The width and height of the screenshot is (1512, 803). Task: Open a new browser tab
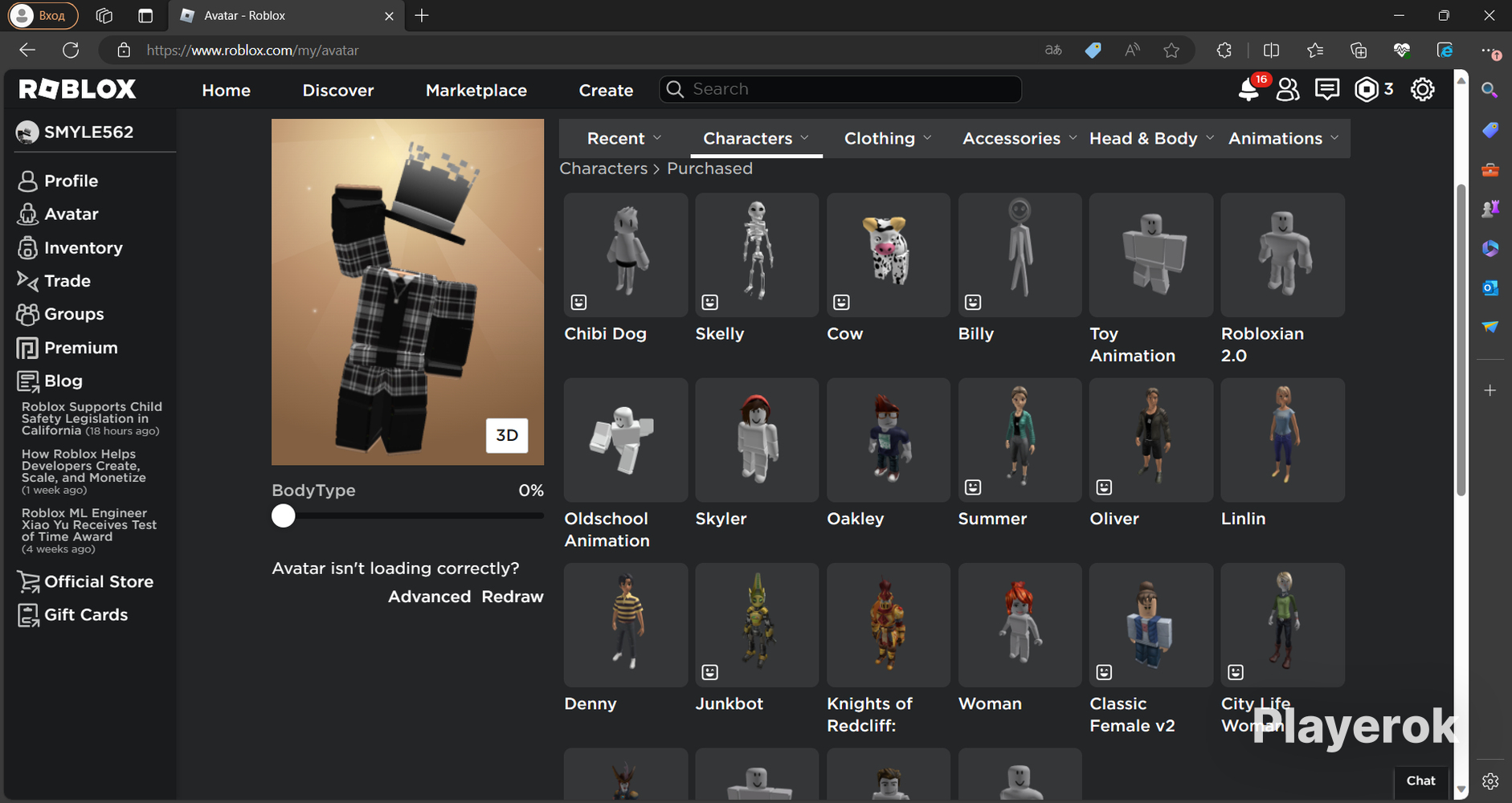point(422,15)
